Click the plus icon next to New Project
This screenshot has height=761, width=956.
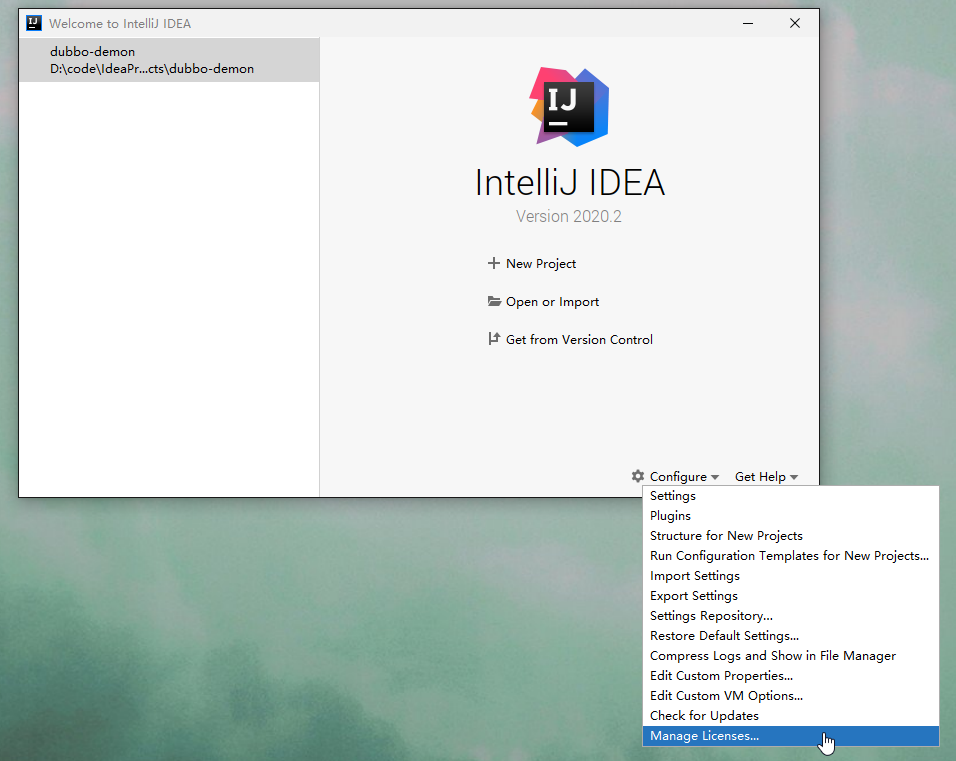click(x=492, y=263)
